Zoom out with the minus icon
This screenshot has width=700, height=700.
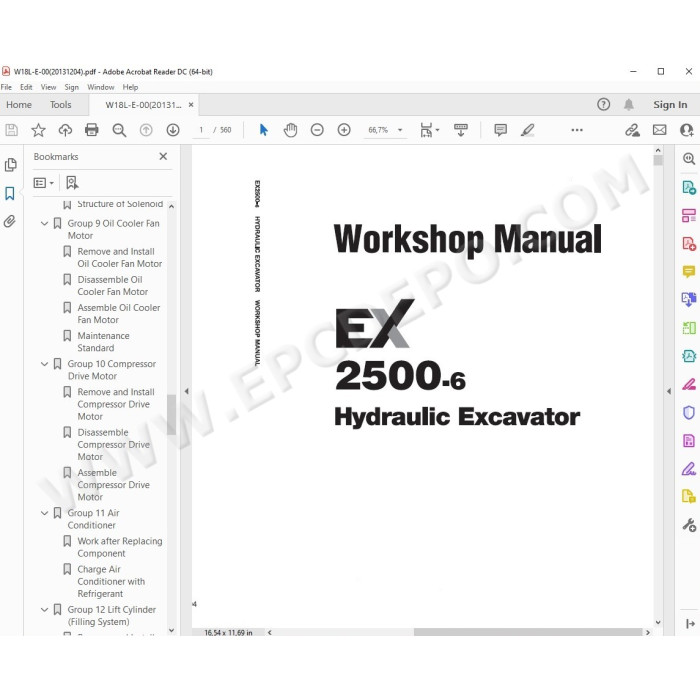pyautogui.click(x=317, y=130)
